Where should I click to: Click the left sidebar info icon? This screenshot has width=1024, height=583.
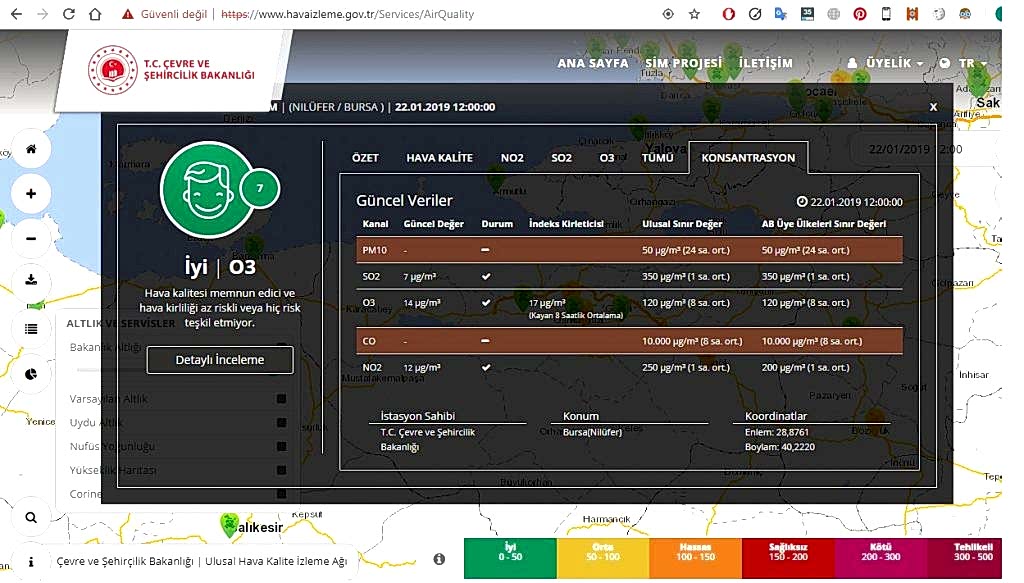[31, 561]
